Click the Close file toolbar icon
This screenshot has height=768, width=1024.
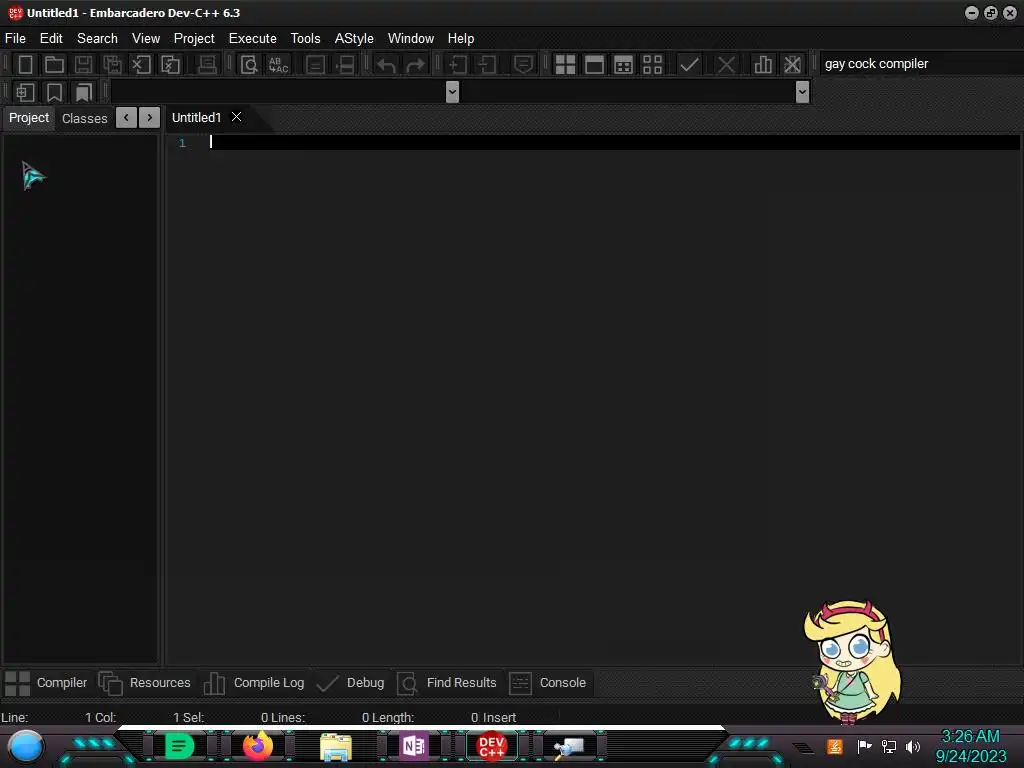(141, 65)
